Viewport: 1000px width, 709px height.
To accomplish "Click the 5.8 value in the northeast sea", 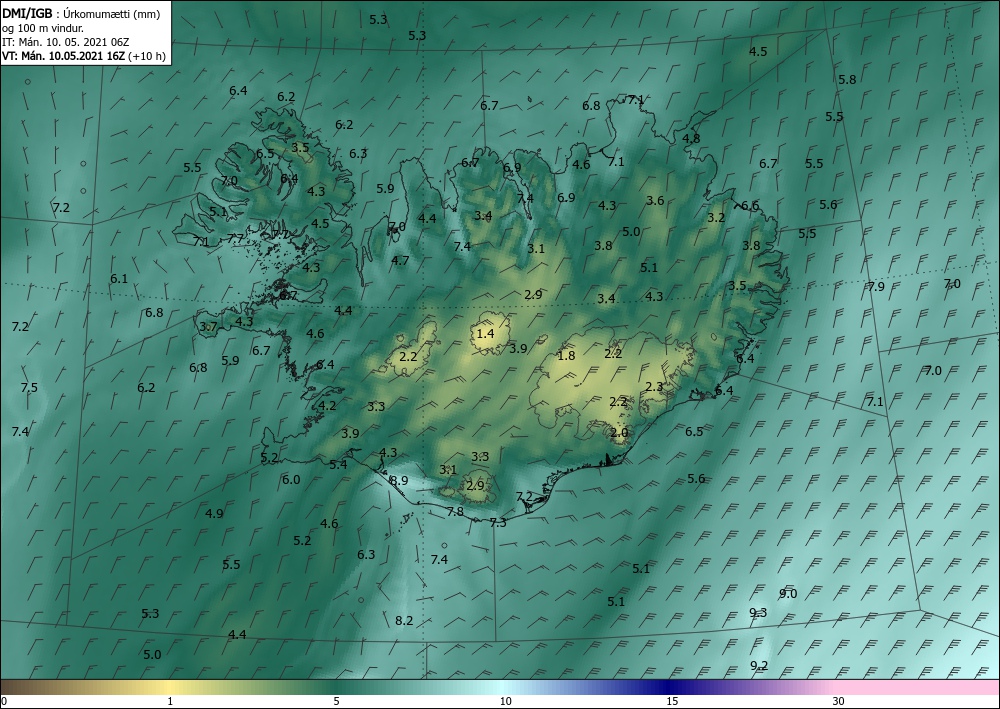I will [x=848, y=80].
